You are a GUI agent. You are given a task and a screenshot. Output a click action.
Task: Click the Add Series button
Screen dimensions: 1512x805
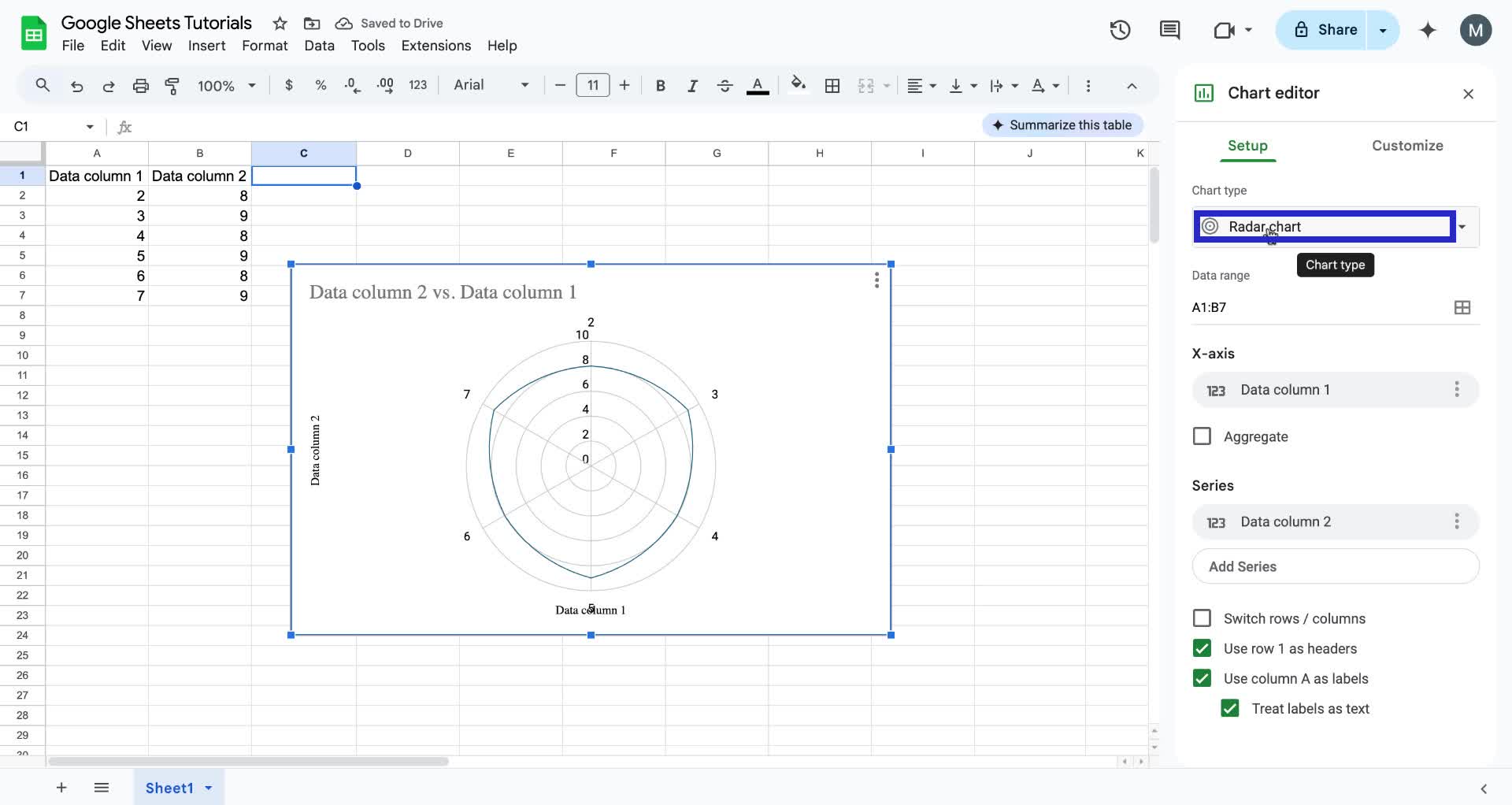(x=1336, y=566)
